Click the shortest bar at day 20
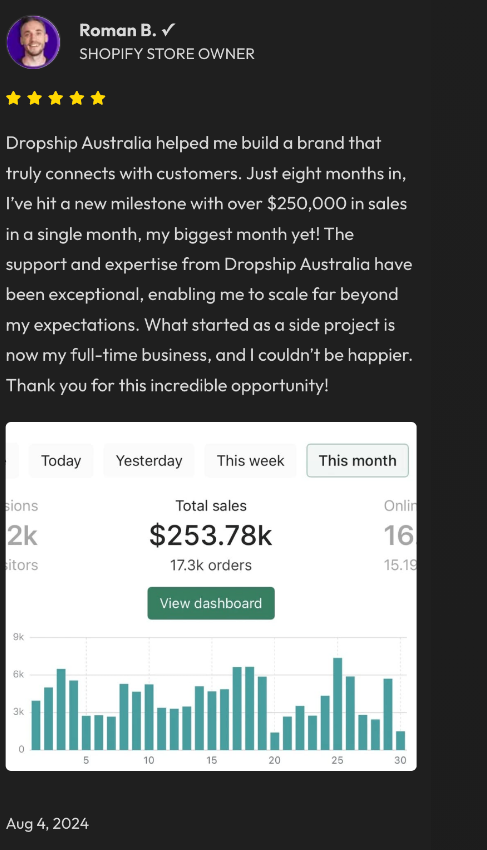This screenshot has height=850, width=487. tap(275, 742)
